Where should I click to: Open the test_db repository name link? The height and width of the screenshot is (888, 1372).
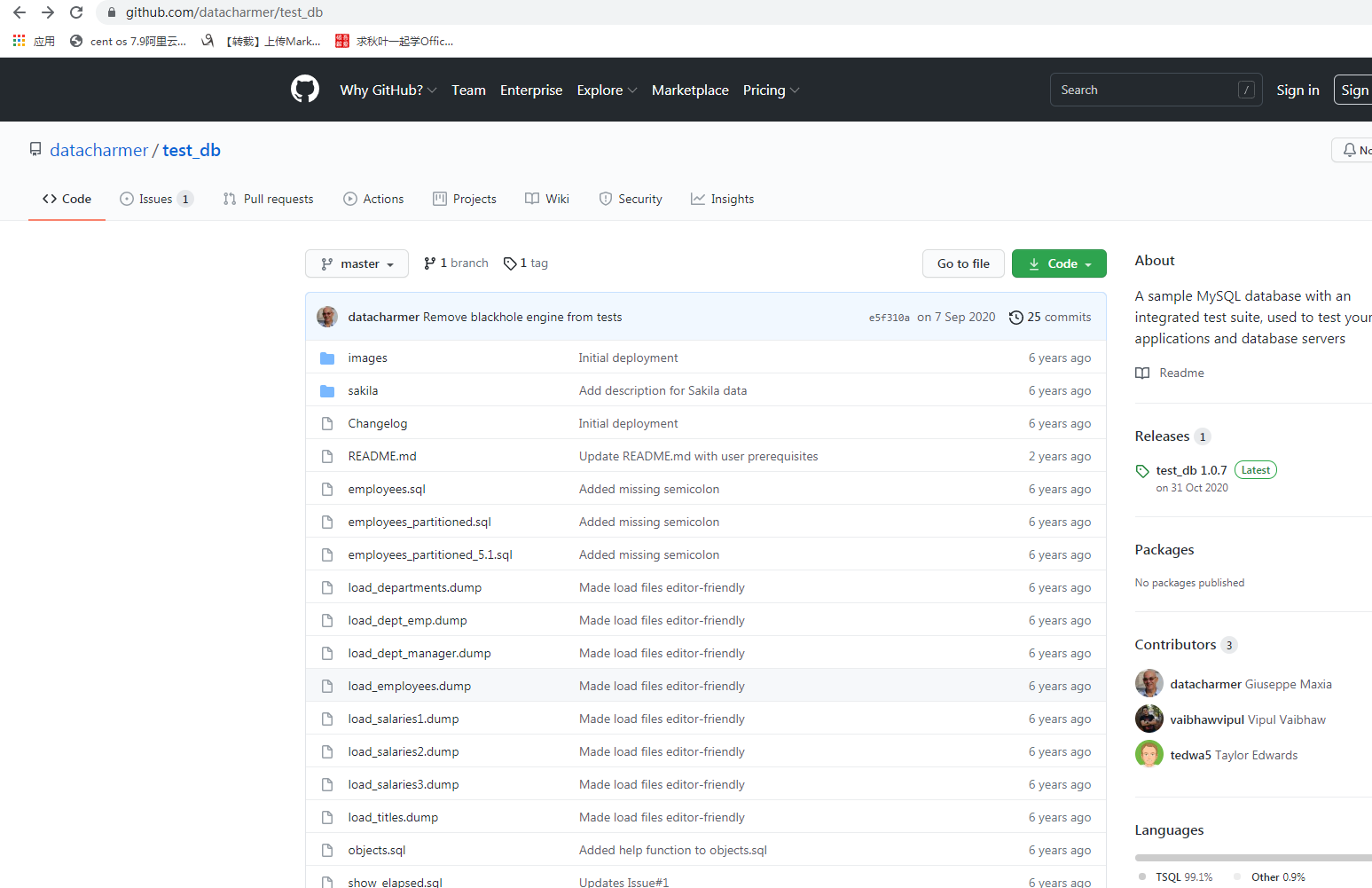pyautogui.click(x=192, y=150)
